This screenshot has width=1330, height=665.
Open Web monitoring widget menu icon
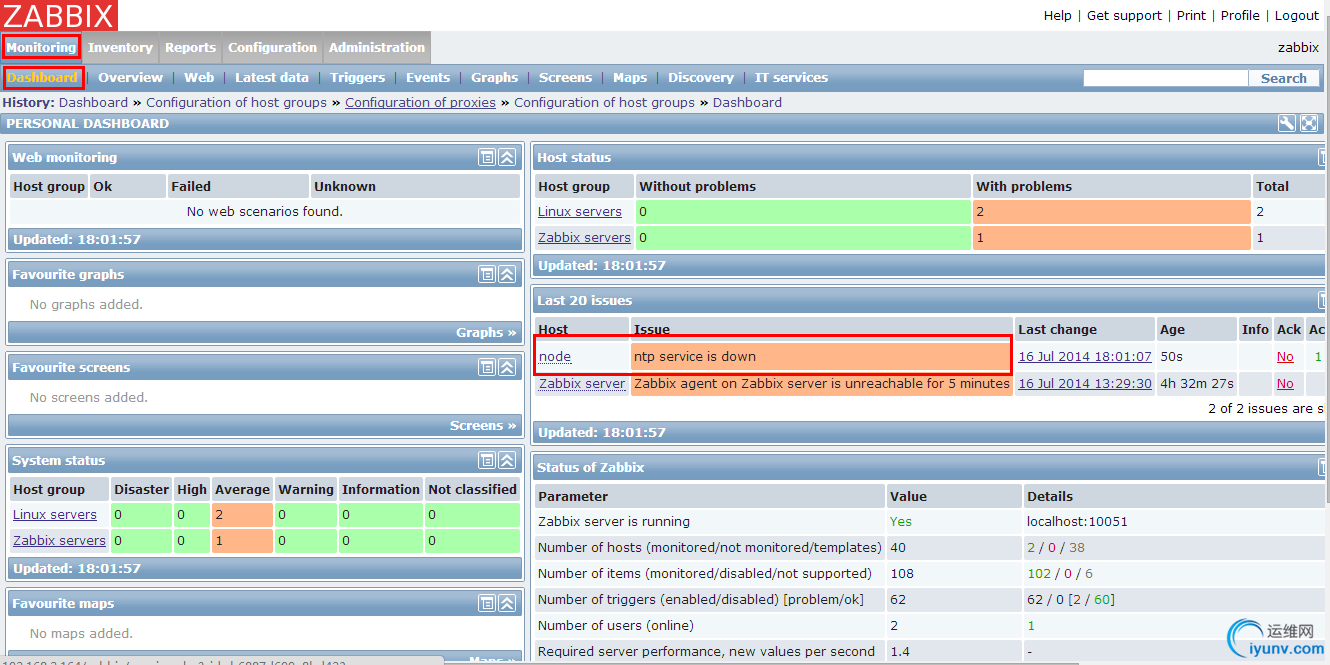point(487,157)
